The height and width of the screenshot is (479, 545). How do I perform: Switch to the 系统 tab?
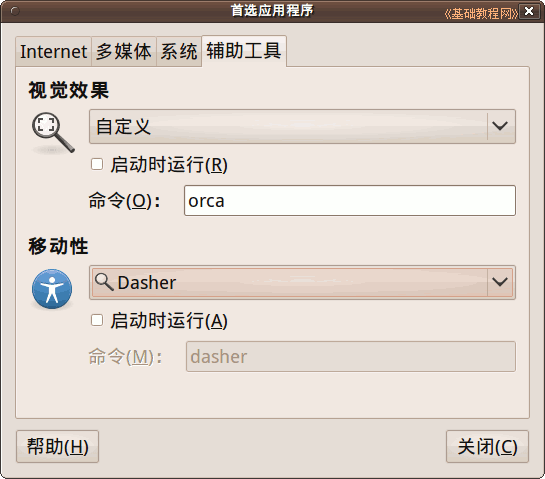[179, 51]
